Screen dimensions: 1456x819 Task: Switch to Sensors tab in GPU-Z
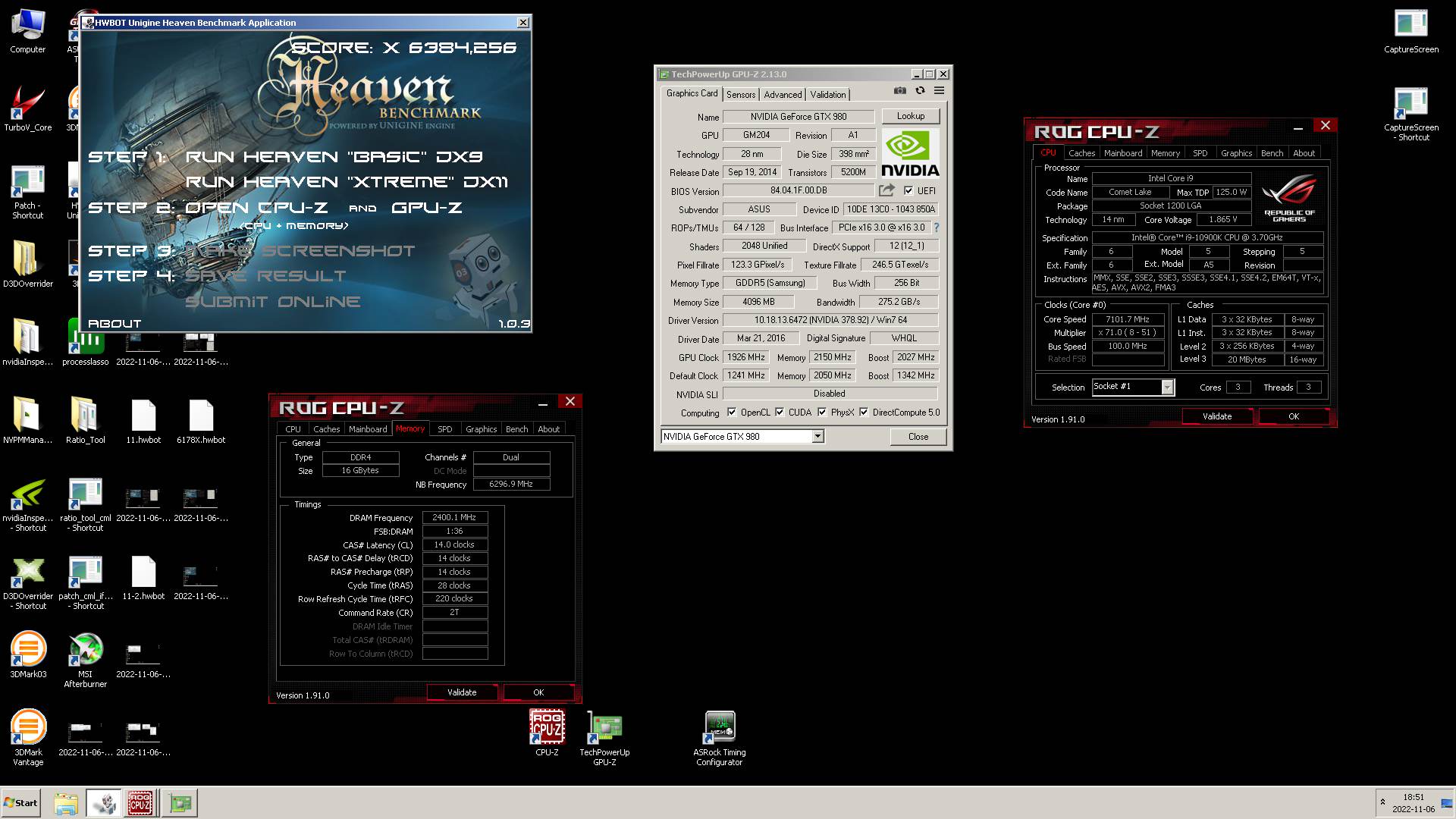coord(741,95)
